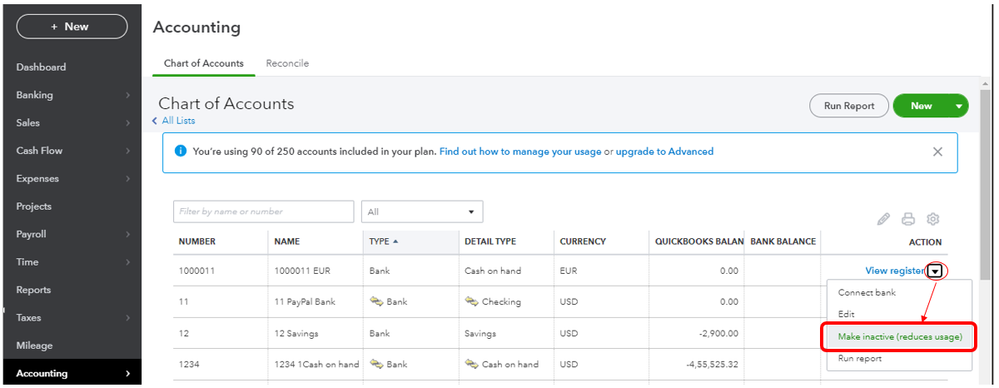This screenshot has height=388, width=999.
Task: Open dropdown arrow next to View register
Action: click(935, 271)
